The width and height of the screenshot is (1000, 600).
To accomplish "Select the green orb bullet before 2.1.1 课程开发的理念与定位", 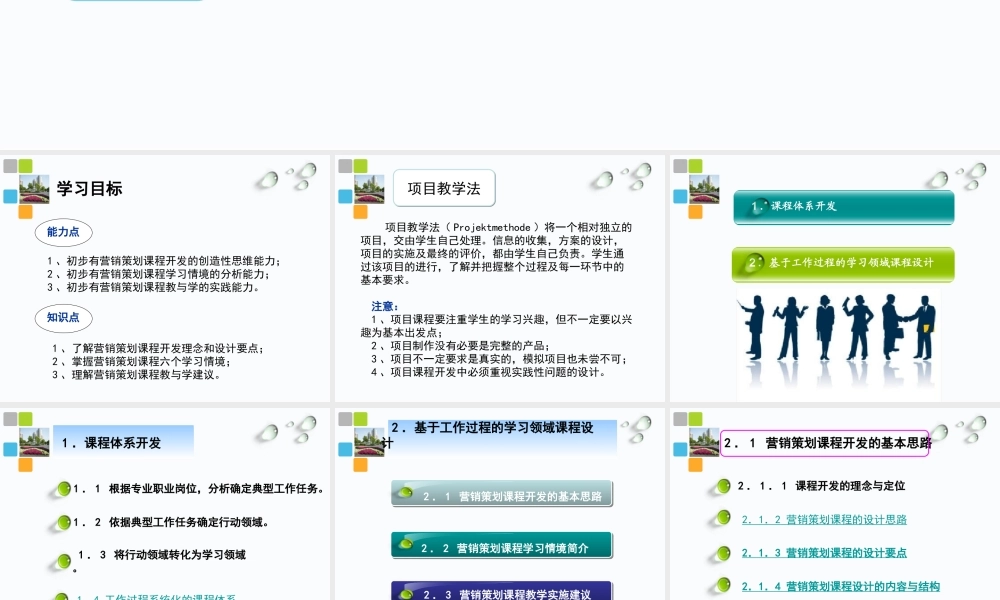I will point(720,487).
